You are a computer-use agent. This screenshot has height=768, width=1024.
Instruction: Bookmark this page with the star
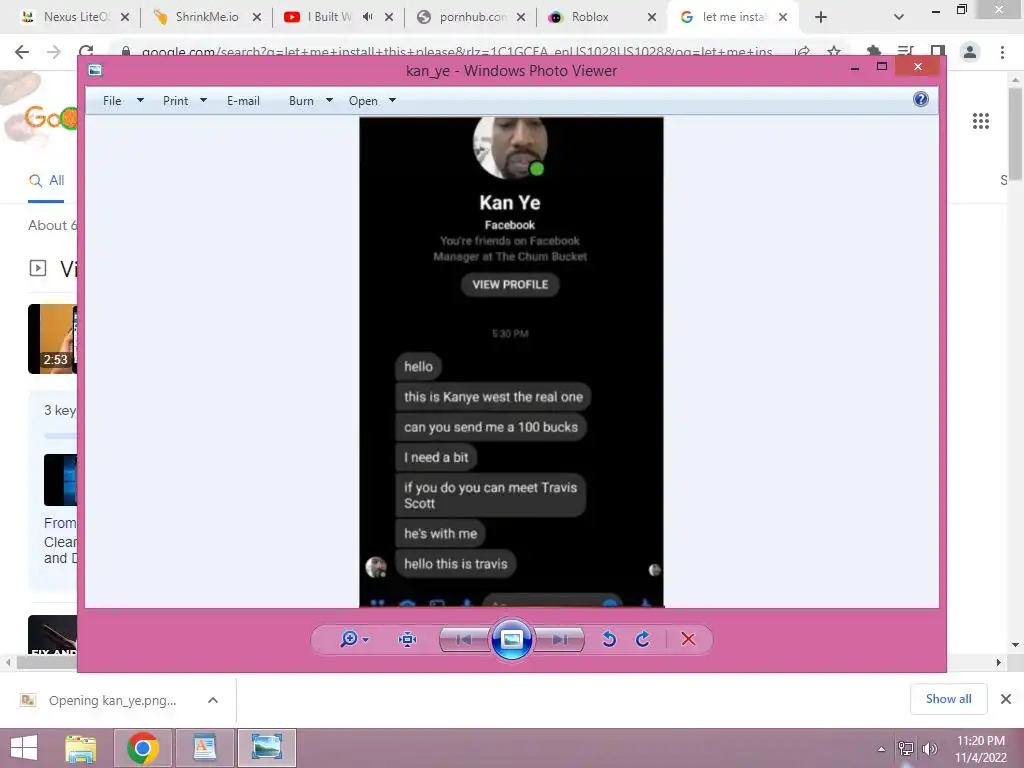(x=834, y=52)
